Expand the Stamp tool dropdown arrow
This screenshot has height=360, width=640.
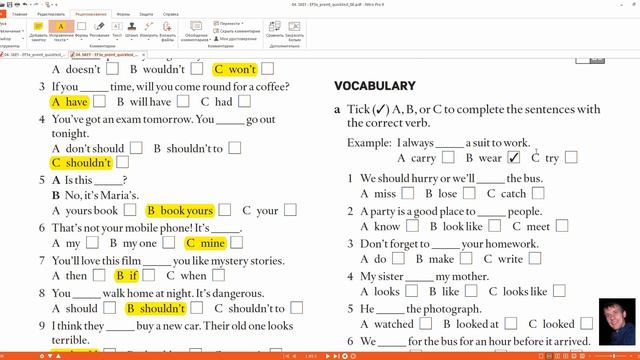coord(132,40)
